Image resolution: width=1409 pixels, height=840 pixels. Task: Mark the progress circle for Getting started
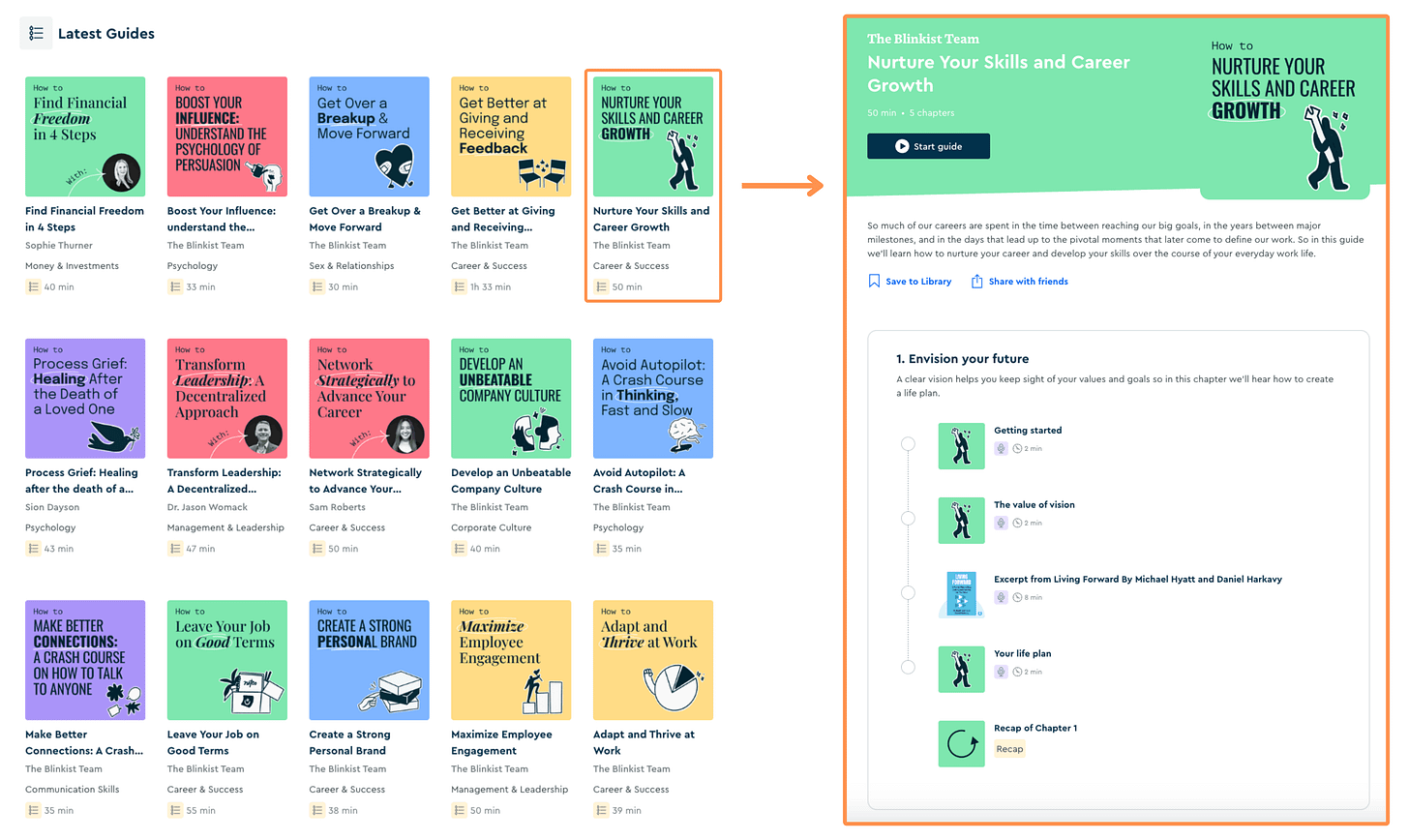point(908,443)
